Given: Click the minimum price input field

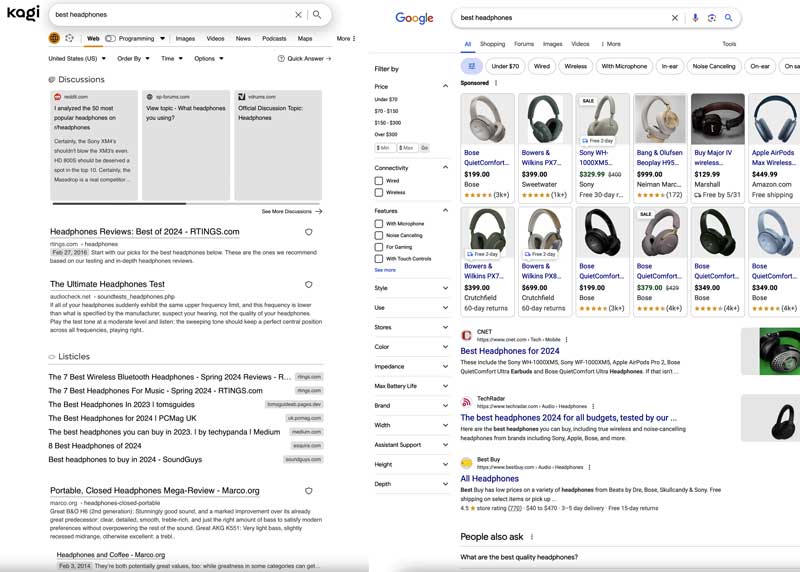Looking at the screenshot, I should tap(385, 148).
